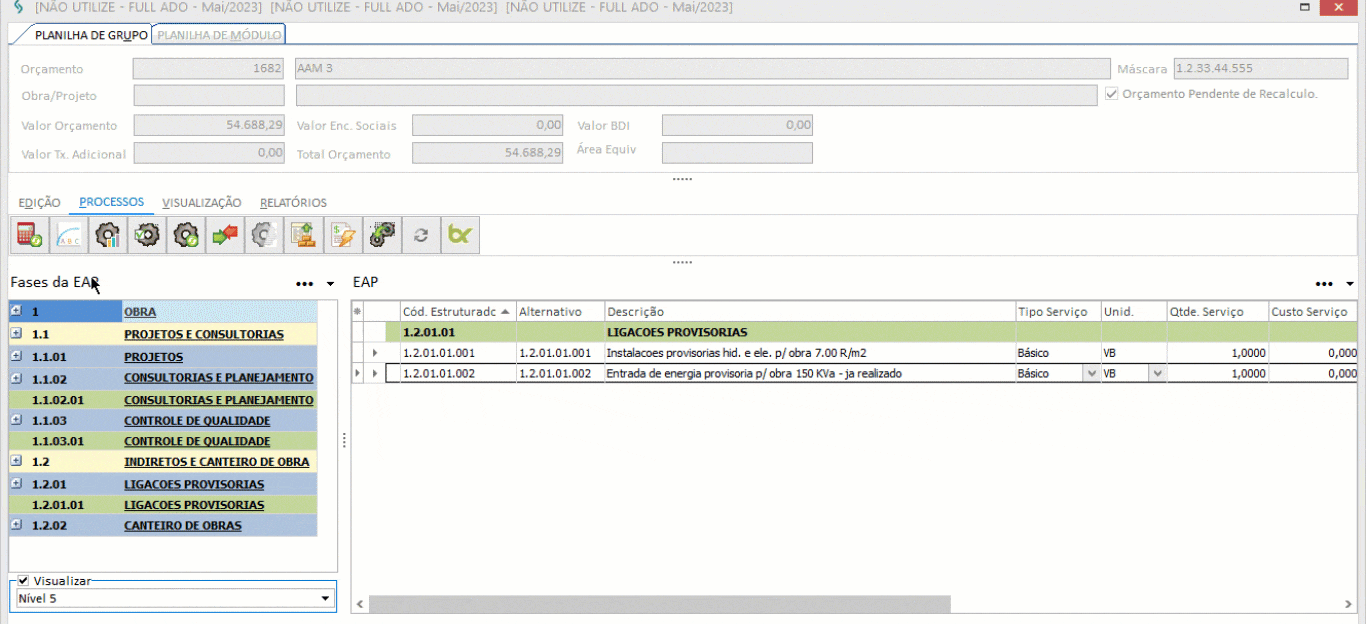Viewport: 1366px width, 624px height.
Task: Open the Fases da EAP panel dropdown arrow
Action: coord(330,284)
